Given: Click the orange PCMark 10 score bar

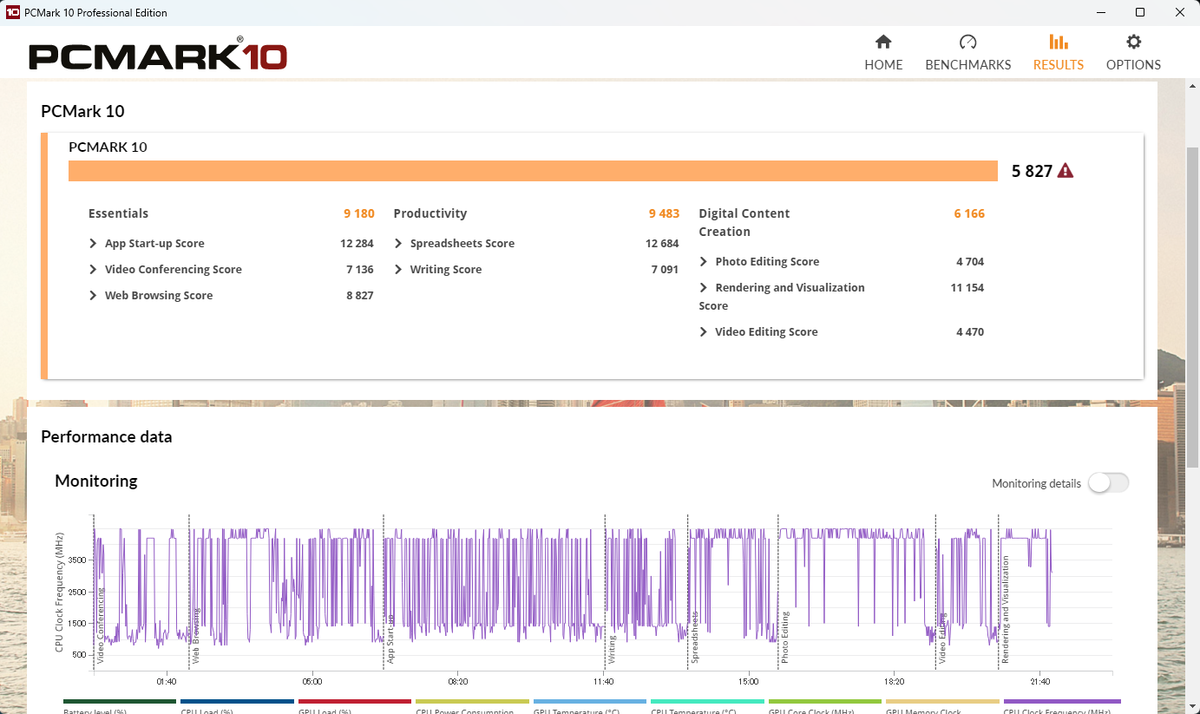Looking at the screenshot, I should [532, 171].
